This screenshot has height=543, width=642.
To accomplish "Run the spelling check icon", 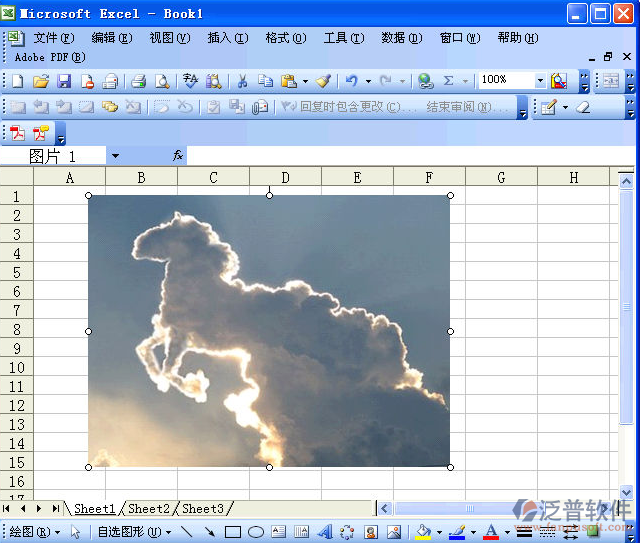I will 190,81.
